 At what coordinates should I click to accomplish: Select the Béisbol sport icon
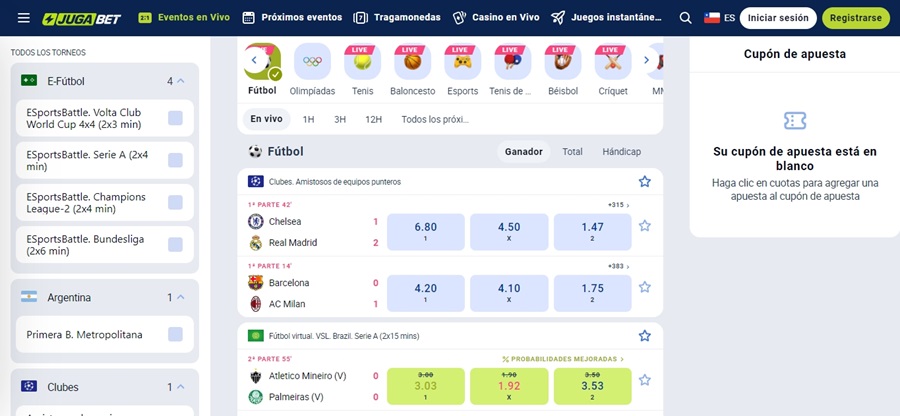[x=562, y=61]
